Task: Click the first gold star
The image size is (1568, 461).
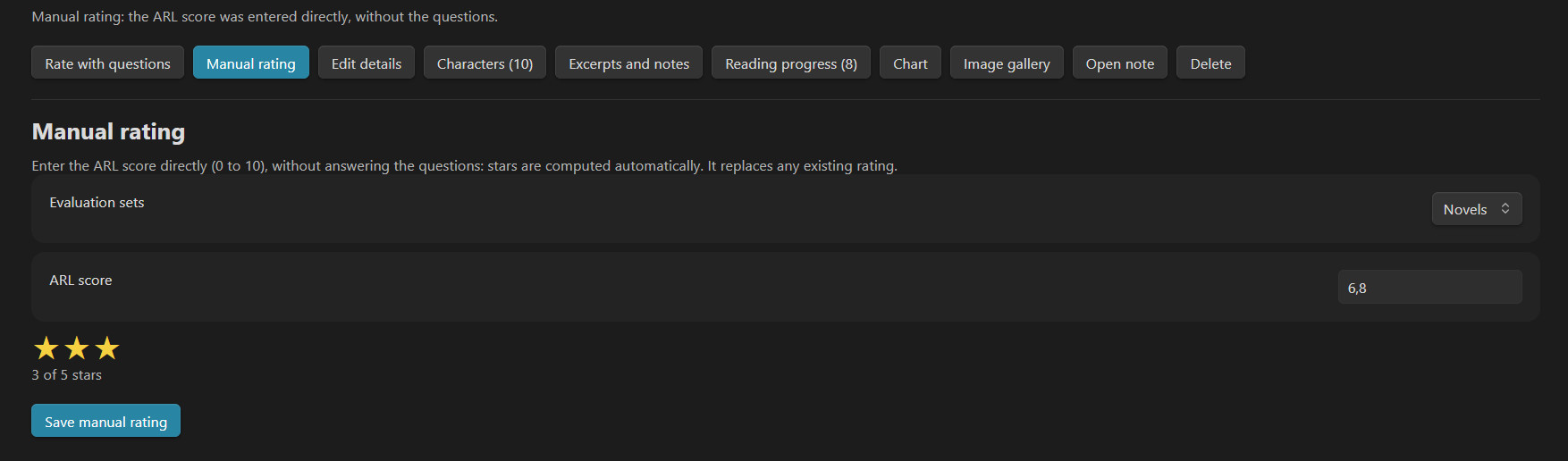Action: tap(46, 348)
